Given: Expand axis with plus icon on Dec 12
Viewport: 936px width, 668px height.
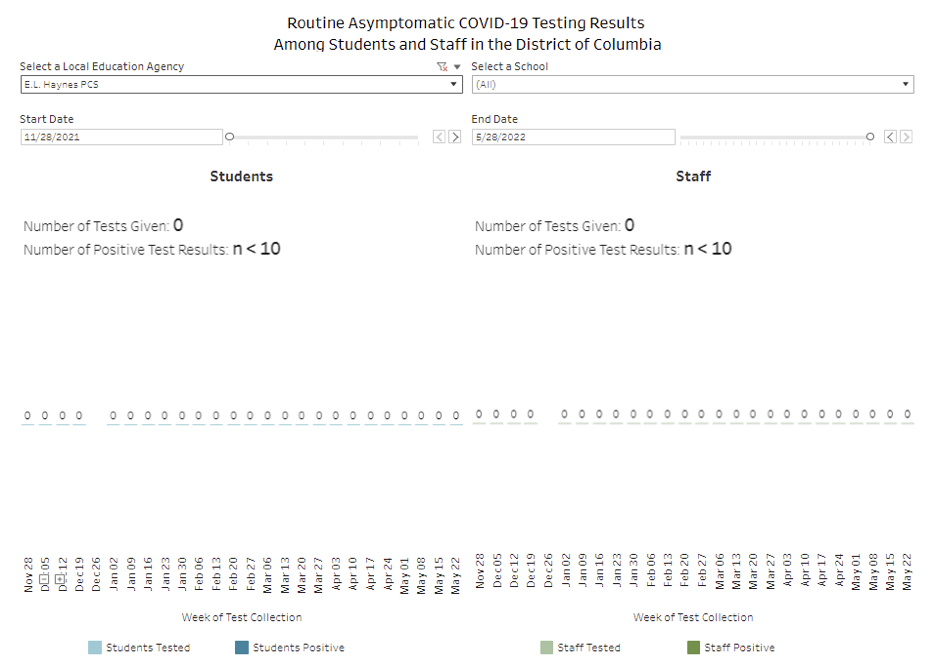Looking at the screenshot, I should click(61, 579).
